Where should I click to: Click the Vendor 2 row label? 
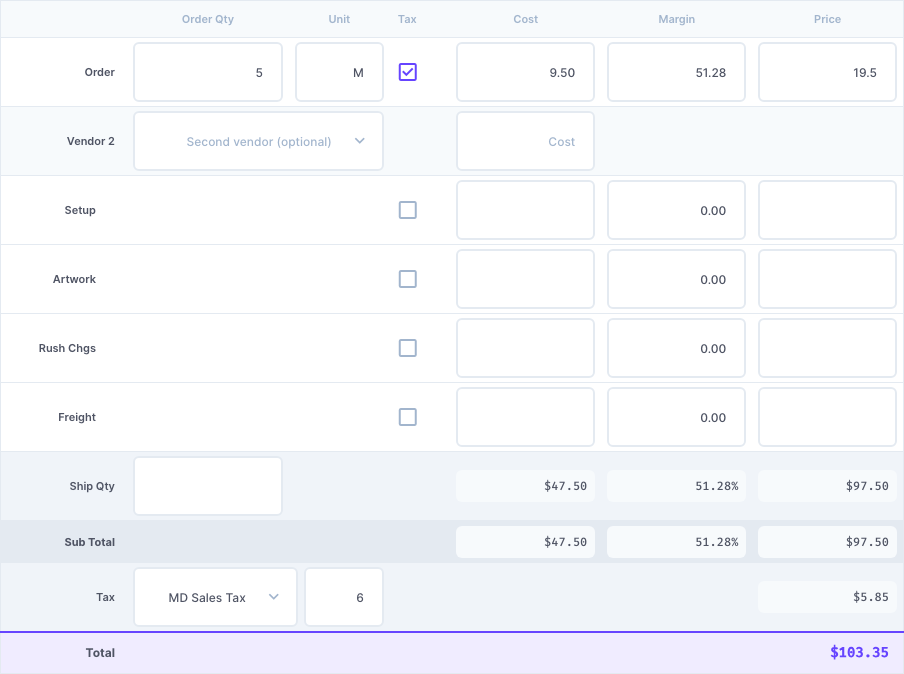[x=91, y=141]
